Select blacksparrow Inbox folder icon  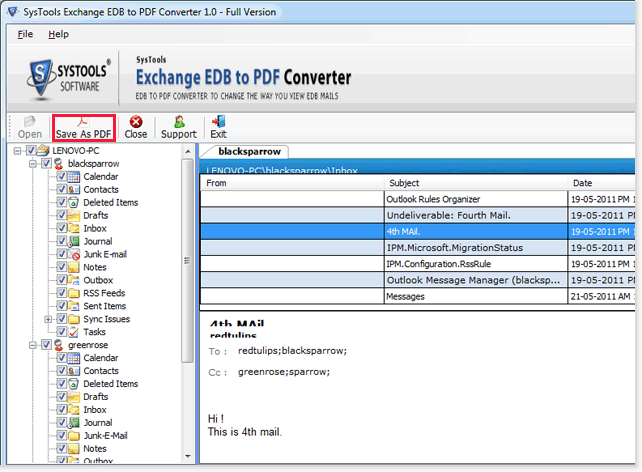tap(74, 228)
